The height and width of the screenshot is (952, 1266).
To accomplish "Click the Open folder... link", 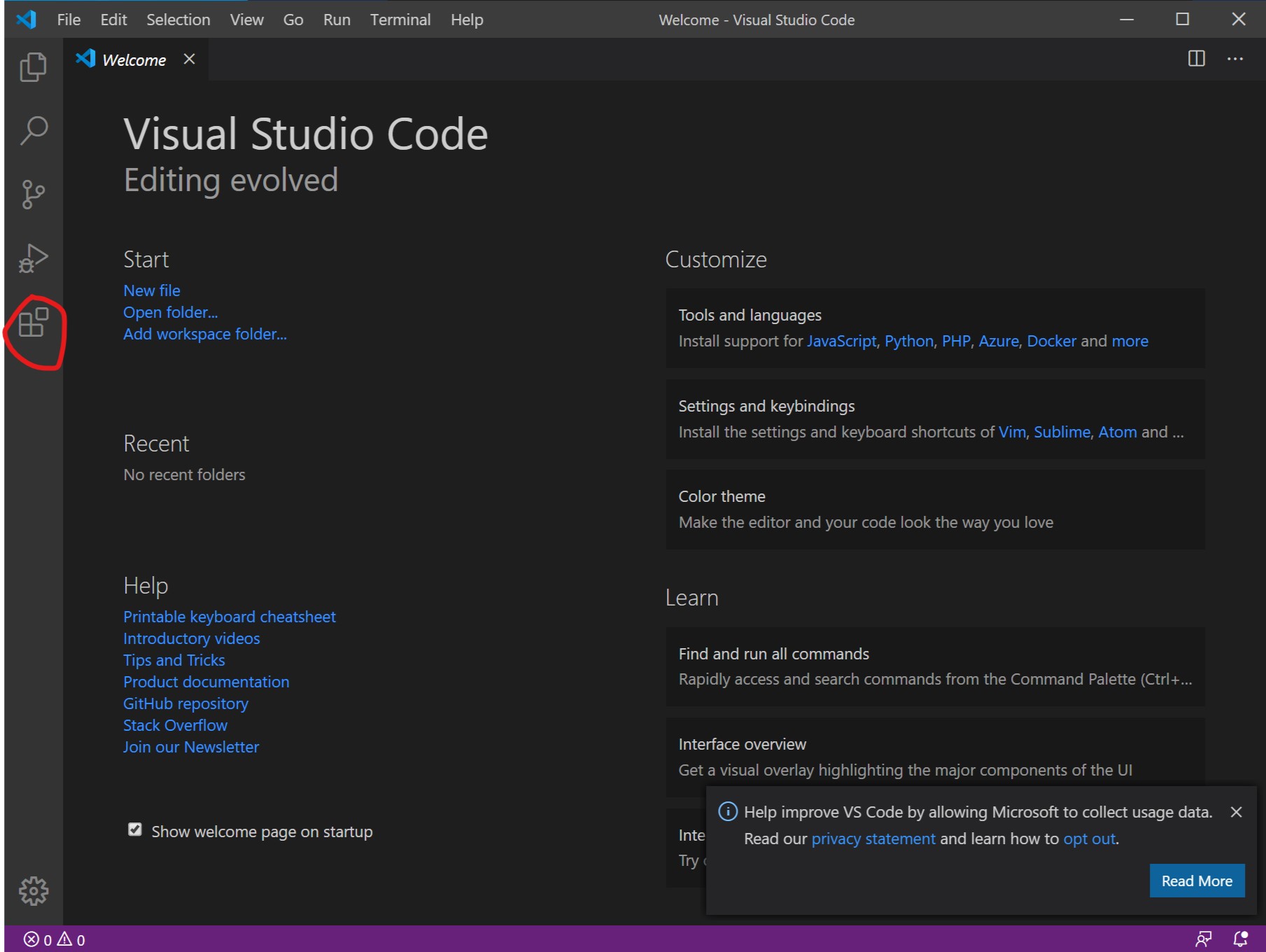I will [x=171, y=312].
